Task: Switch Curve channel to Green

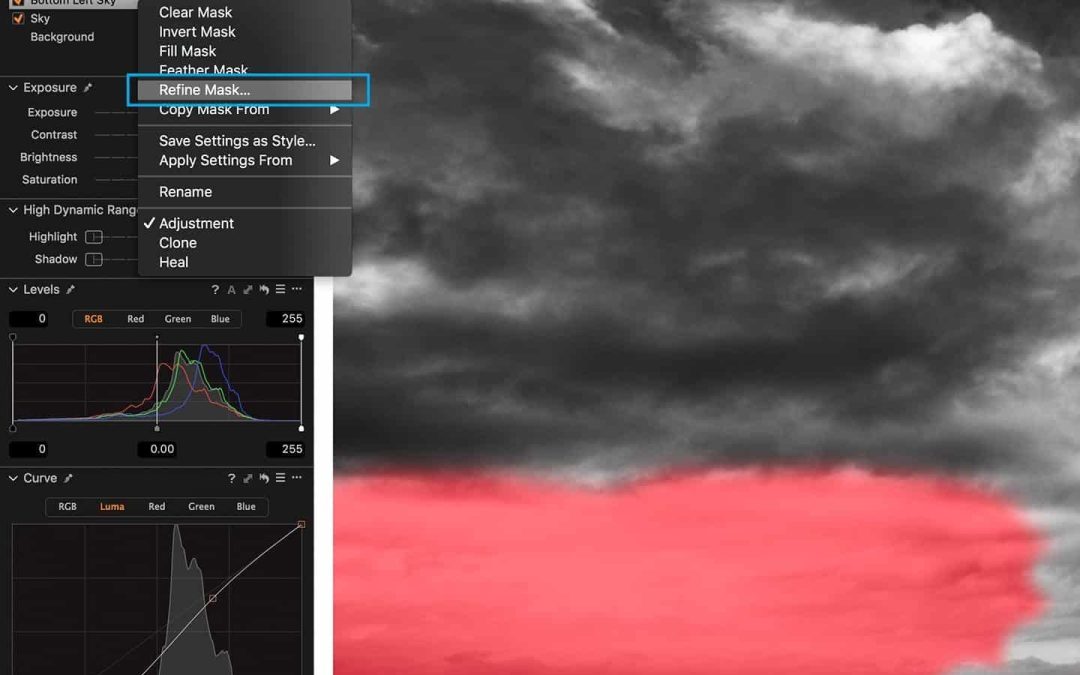Action: [x=201, y=507]
